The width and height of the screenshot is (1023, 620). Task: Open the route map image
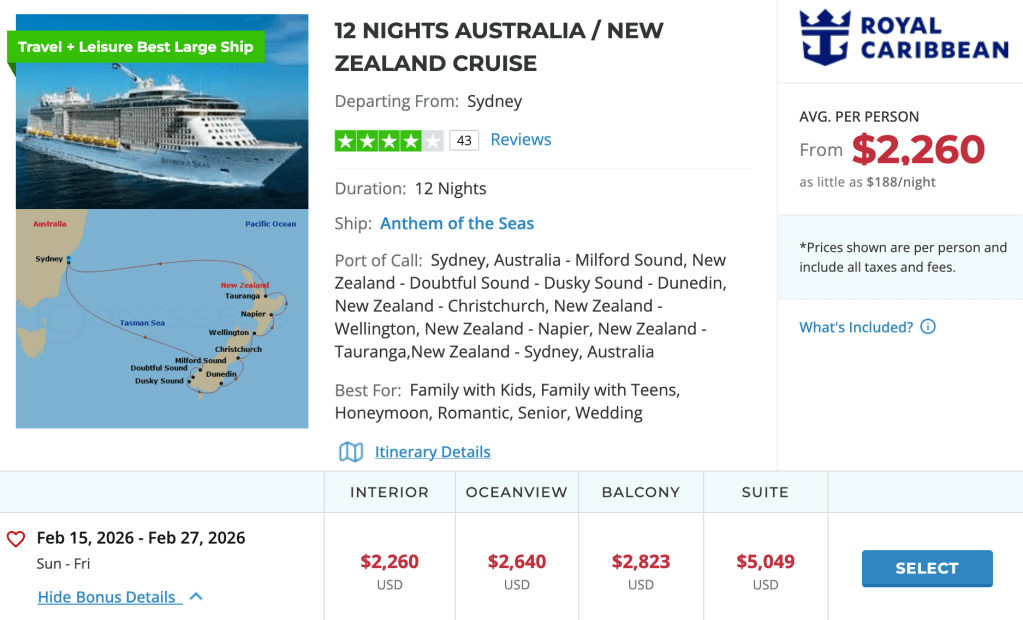(162, 318)
